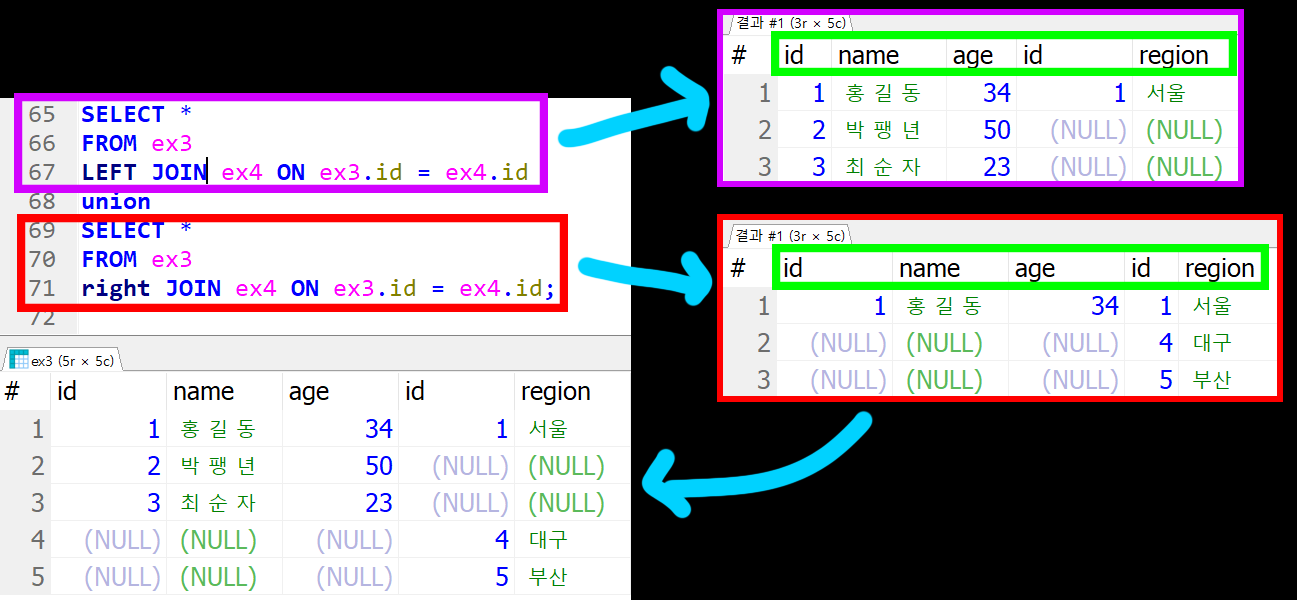Select the 대구 cell in the ex3 grid

(549, 540)
